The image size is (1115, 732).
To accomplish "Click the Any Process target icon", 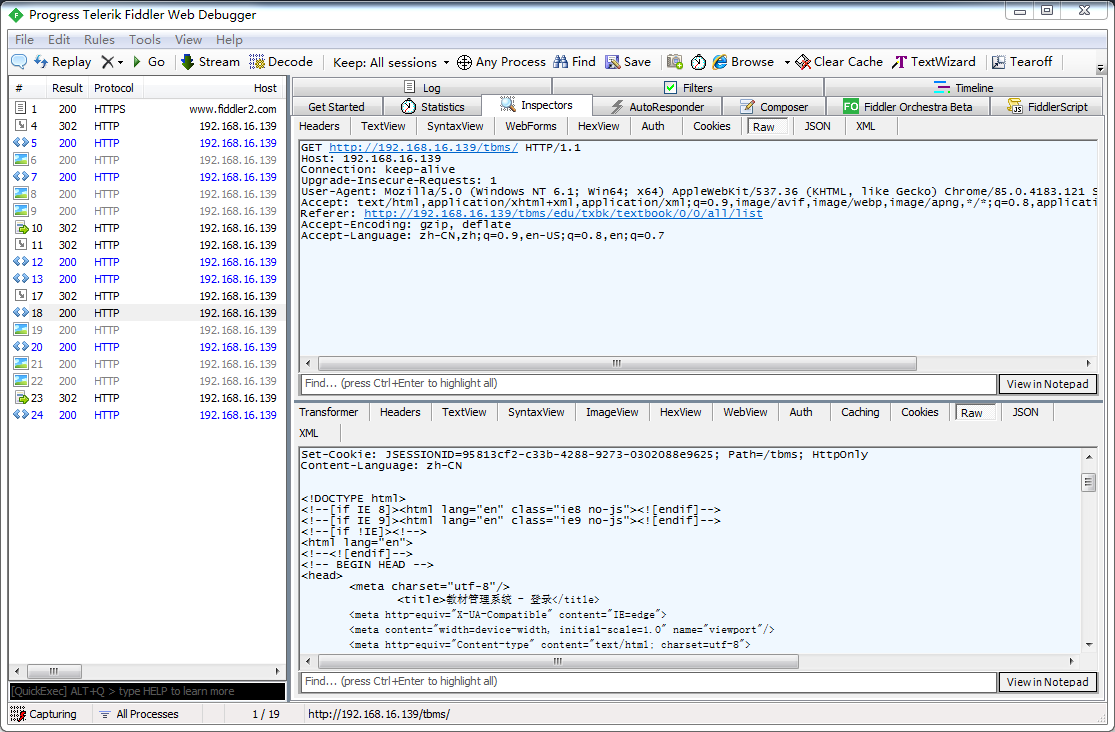I will [464, 63].
